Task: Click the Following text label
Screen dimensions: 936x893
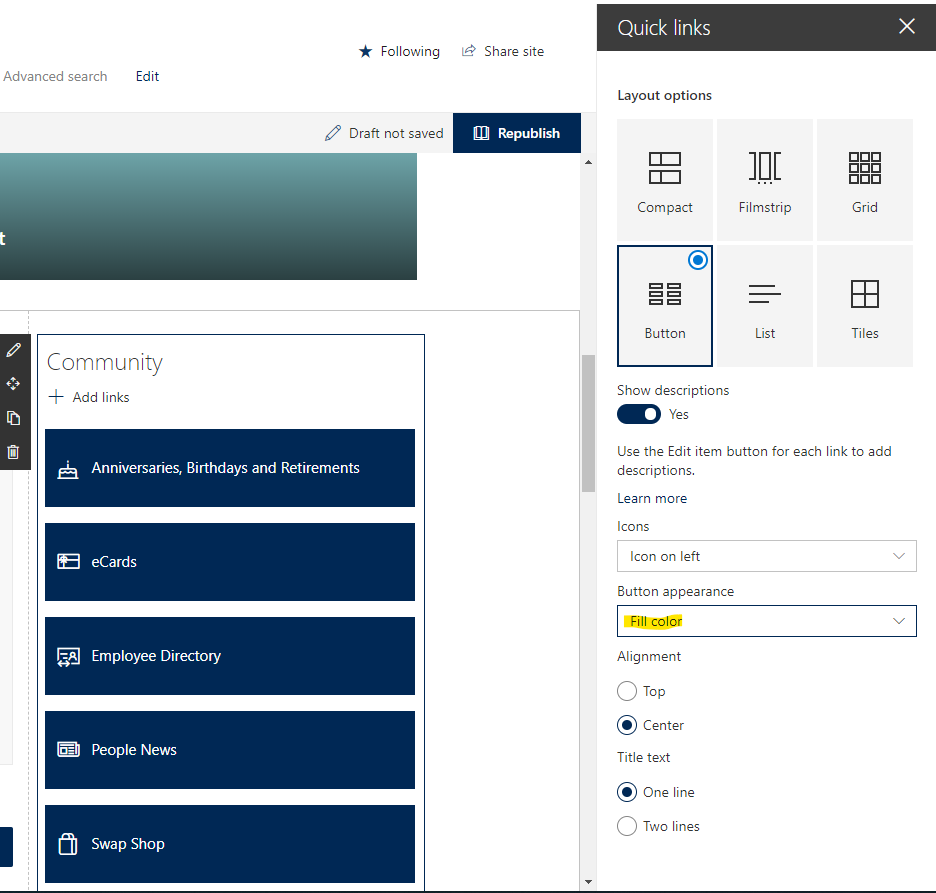Action: point(410,51)
